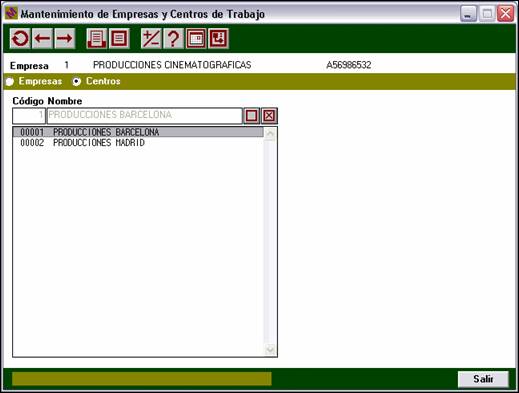
Task: Click the company name PRODUCCIONES CINEMATOGRAFICAS
Action: [172, 65]
